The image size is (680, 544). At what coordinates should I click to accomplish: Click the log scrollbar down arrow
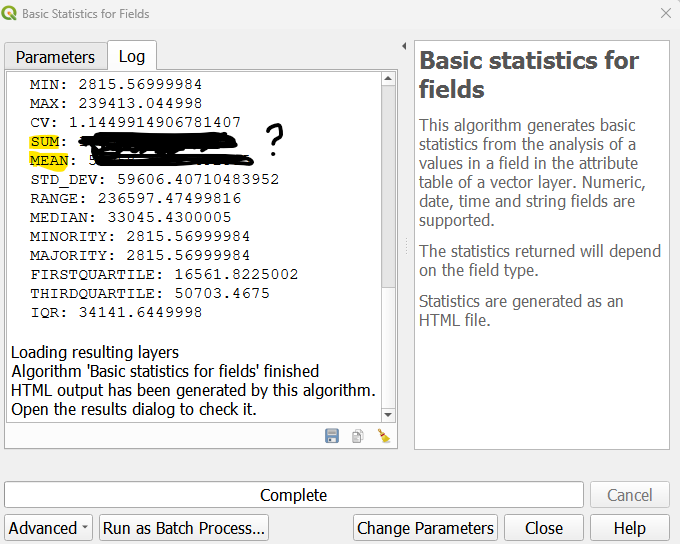tap(389, 413)
